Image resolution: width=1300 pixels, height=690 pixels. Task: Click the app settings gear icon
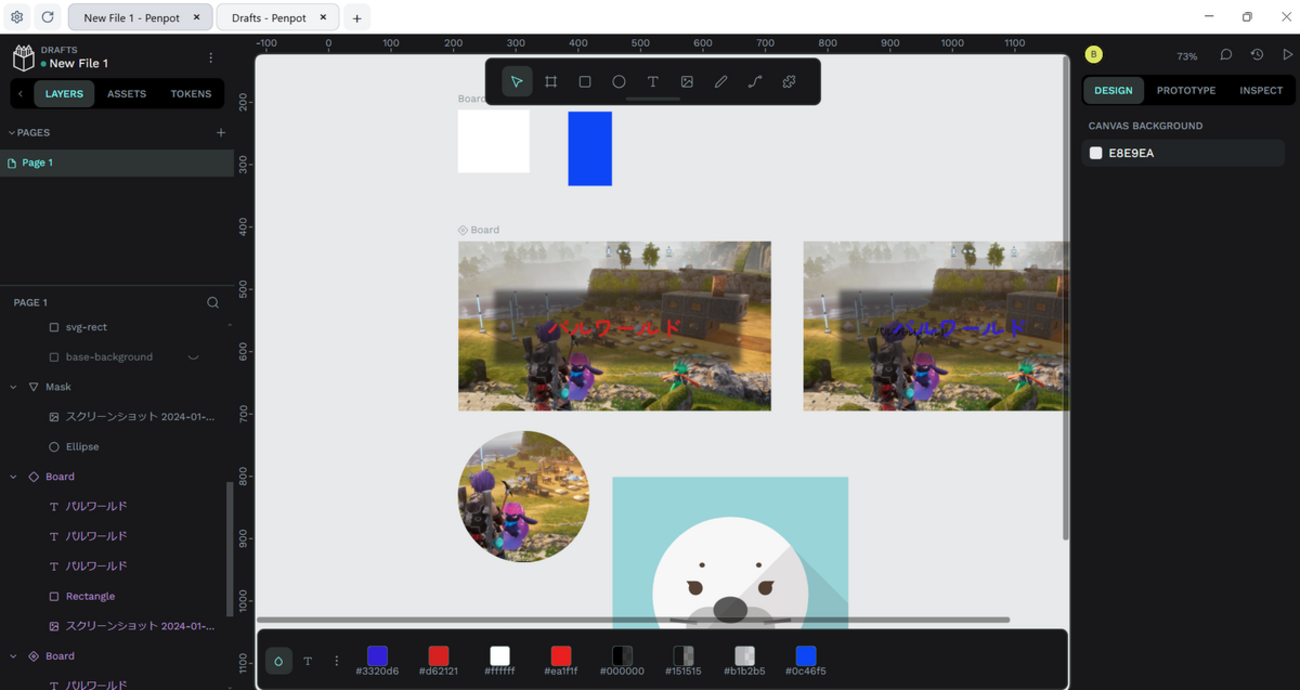point(17,17)
